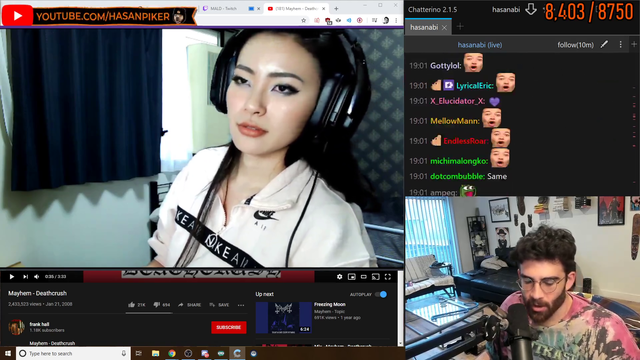640x360 pixels.
Task: Click Share under the video
Action: click(189, 305)
